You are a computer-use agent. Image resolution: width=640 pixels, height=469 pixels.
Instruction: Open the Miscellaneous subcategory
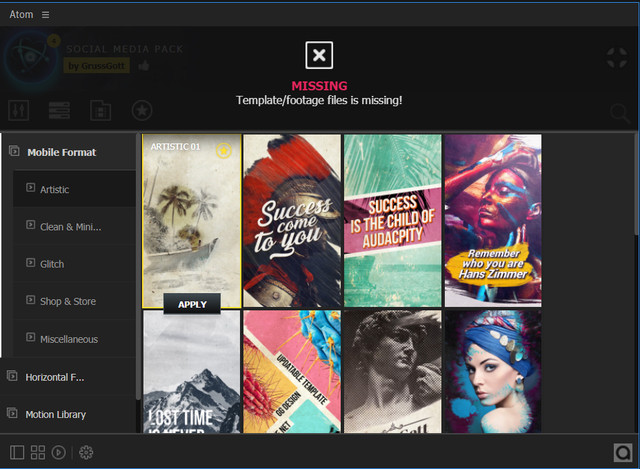pos(74,339)
